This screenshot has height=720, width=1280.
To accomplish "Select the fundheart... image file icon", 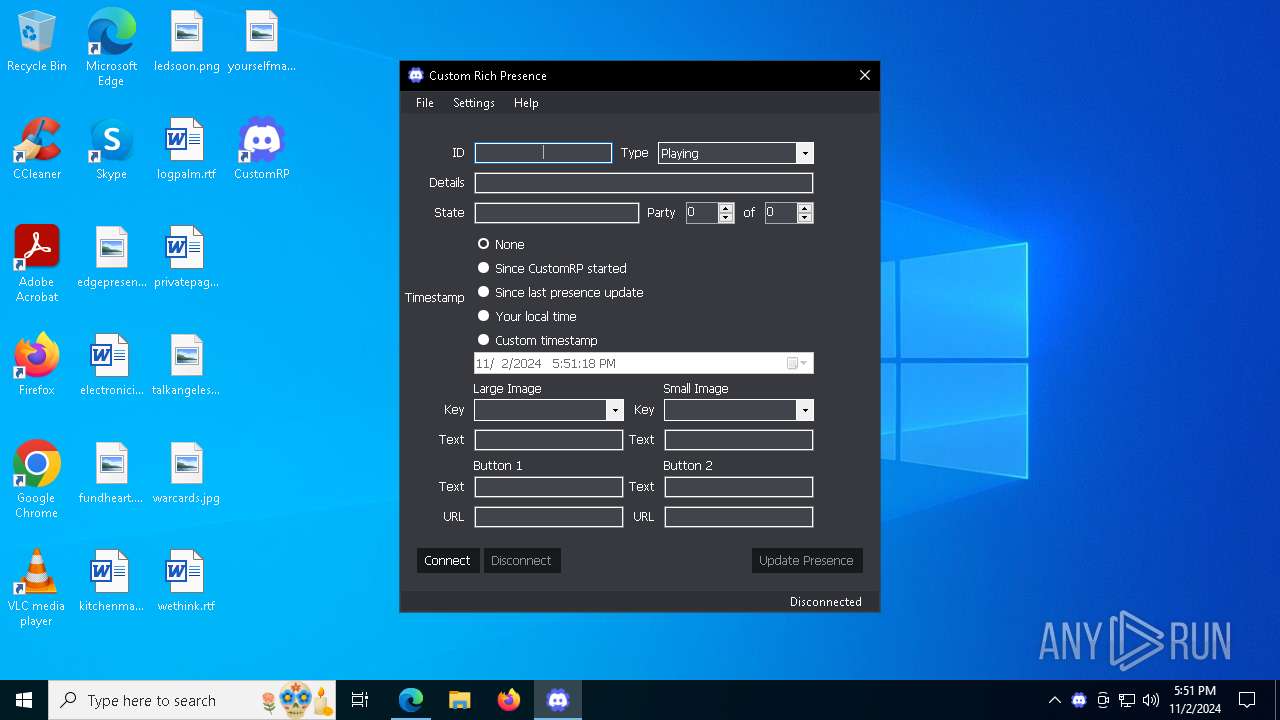I will pyautogui.click(x=111, y=474).
